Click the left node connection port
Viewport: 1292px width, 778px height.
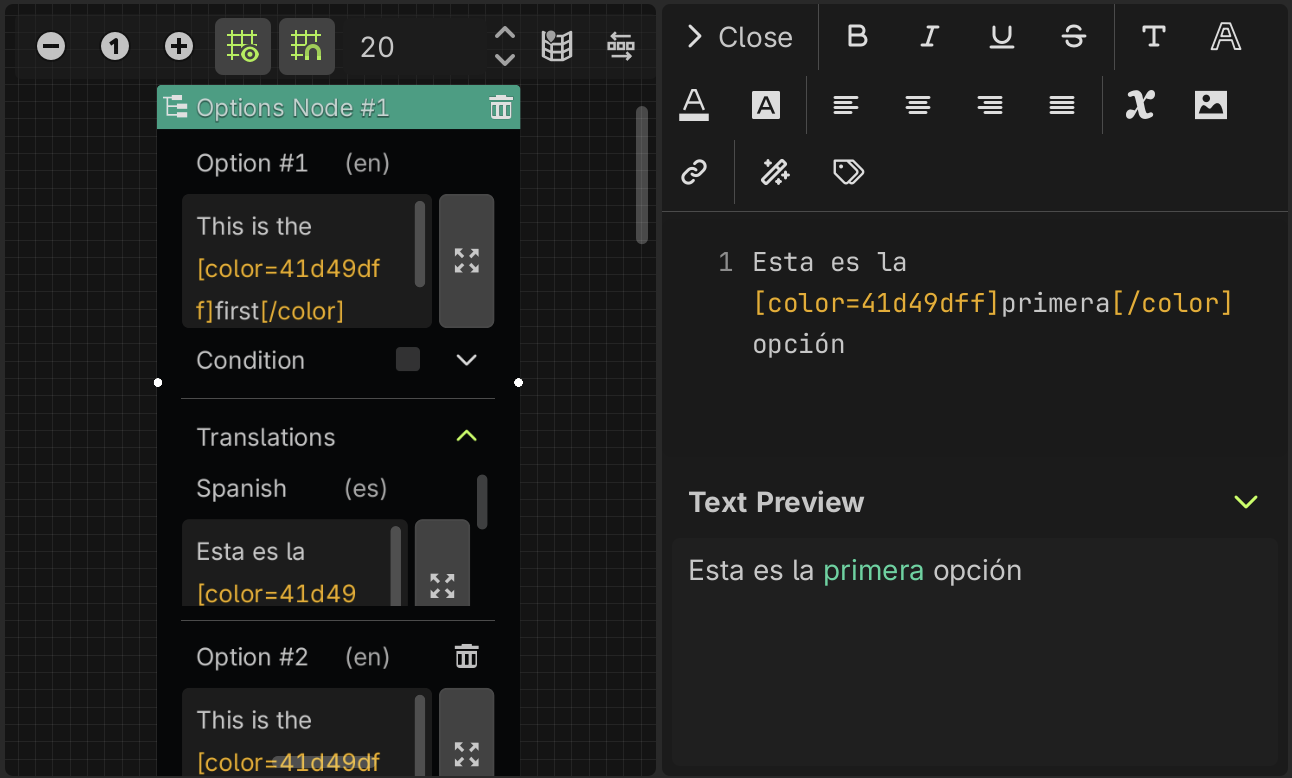[158, 382]
